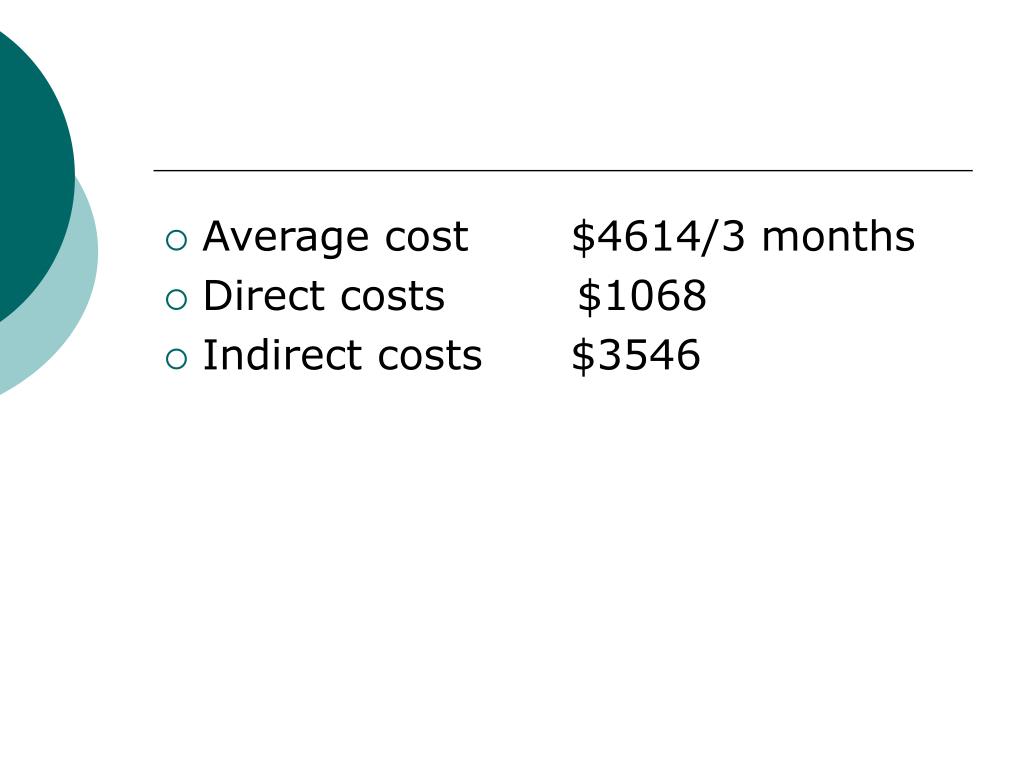Click the word 'cost' after Average

(426, 238)
